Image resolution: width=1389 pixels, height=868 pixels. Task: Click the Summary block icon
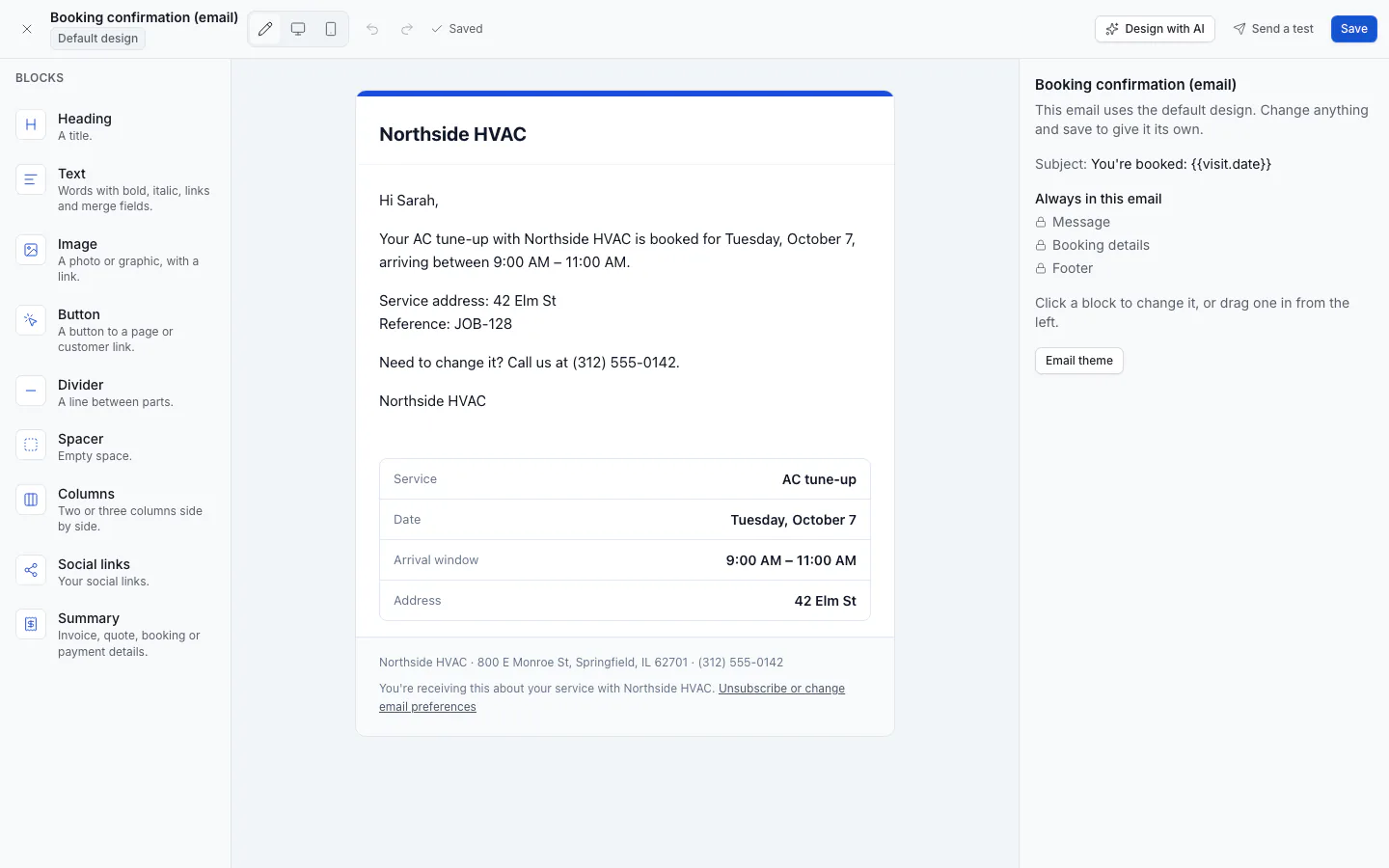(x=31, y=624)
